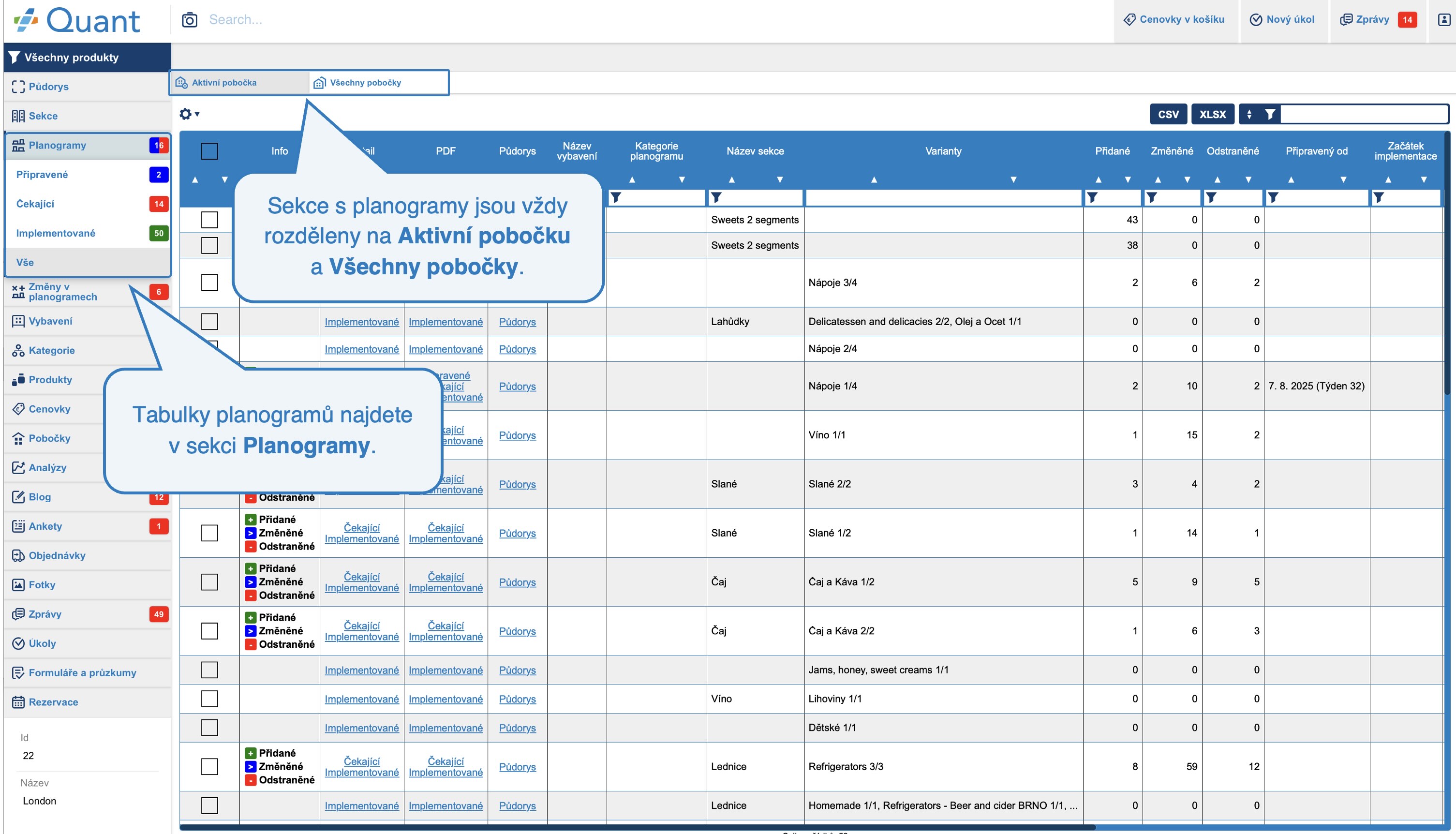Click the Pobočky sidebar icon
This screenshot has height=834, width=1456.
[18, 438]
